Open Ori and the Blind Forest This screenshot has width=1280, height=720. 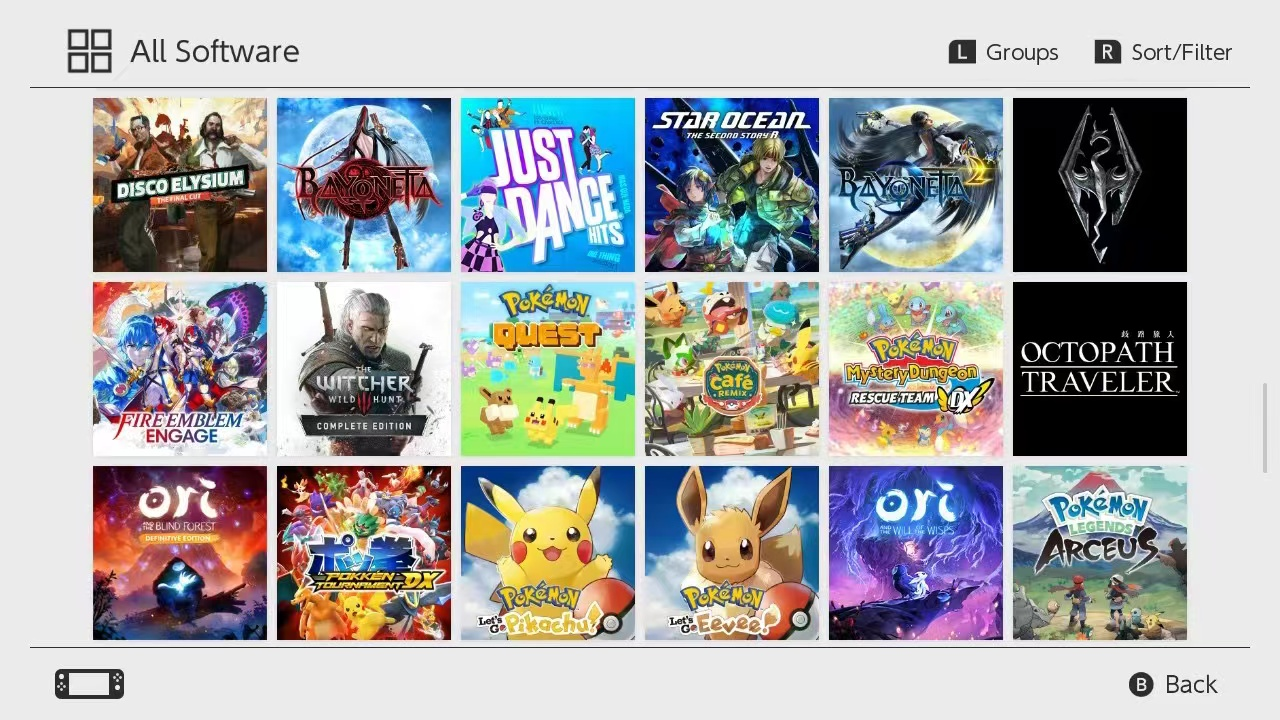[x=180, y=553]
